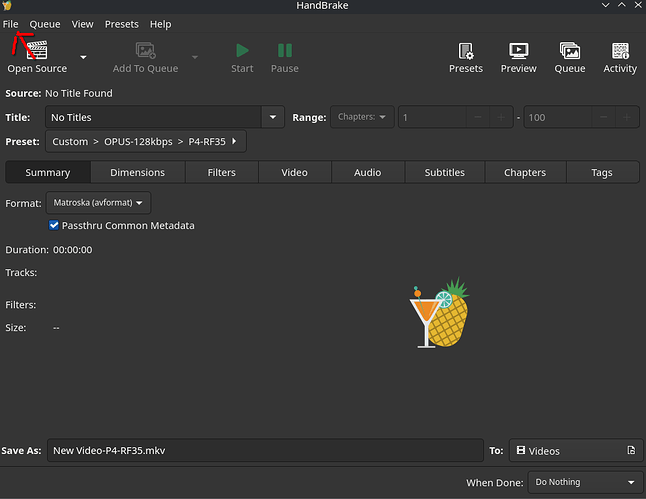This screenshot has width=646, height=499.
Task: Switch to the Summary tab
Action: point(48,172)
